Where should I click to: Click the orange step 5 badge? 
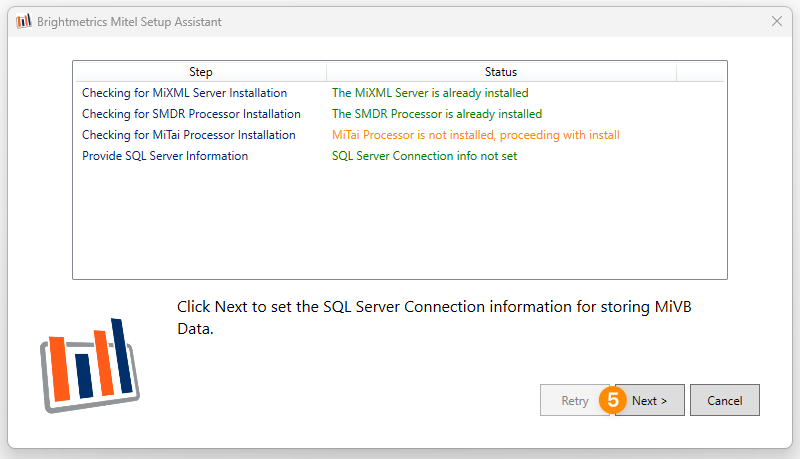click(612, 400)
